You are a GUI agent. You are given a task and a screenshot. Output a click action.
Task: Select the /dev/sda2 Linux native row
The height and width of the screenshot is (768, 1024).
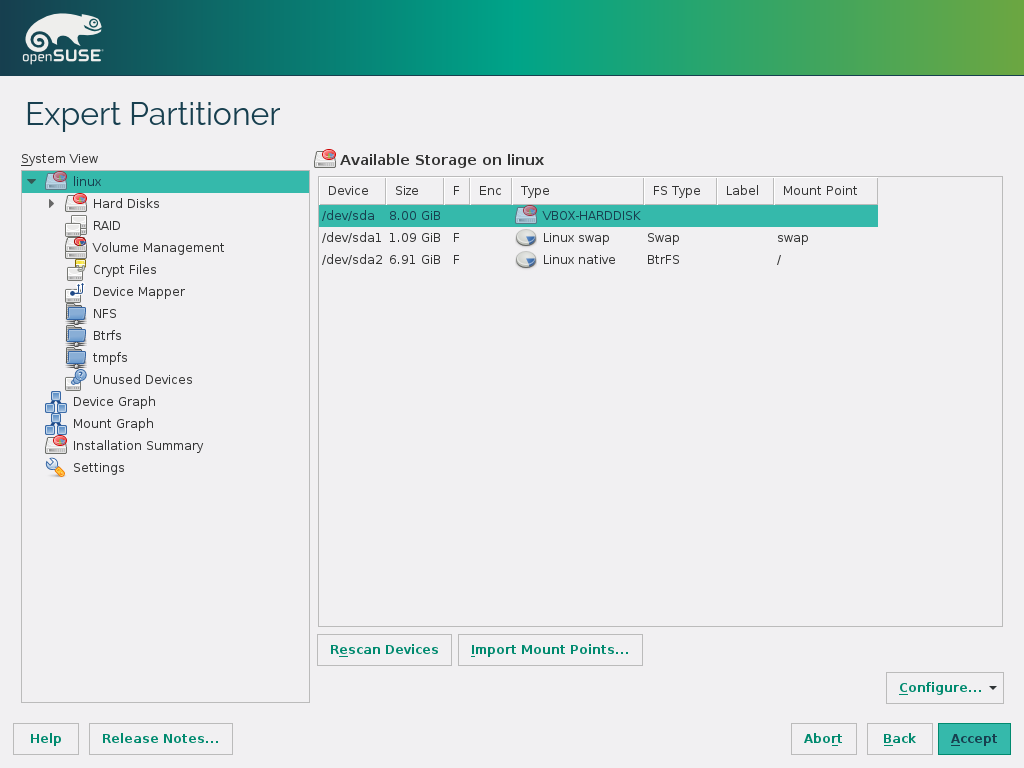pos(580,260)
